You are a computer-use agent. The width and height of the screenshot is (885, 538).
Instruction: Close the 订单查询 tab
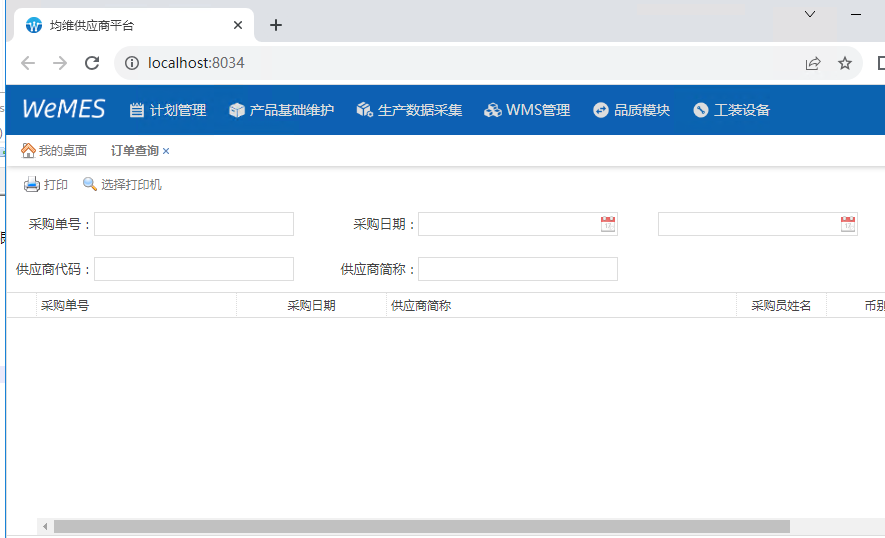(x=166, y=151)
